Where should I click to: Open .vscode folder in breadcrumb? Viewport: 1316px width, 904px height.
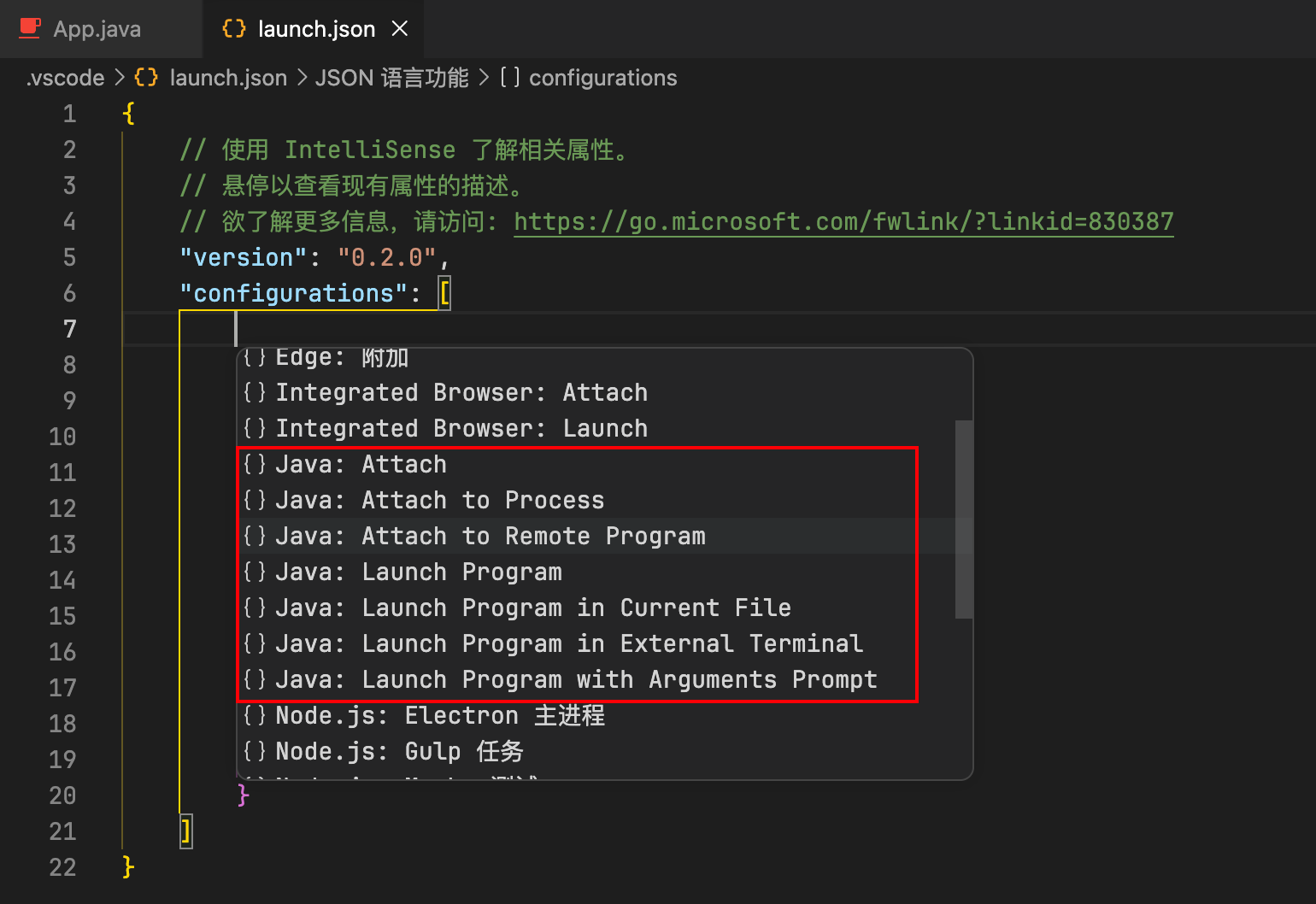pyautogui.click(x=65, y=78)
